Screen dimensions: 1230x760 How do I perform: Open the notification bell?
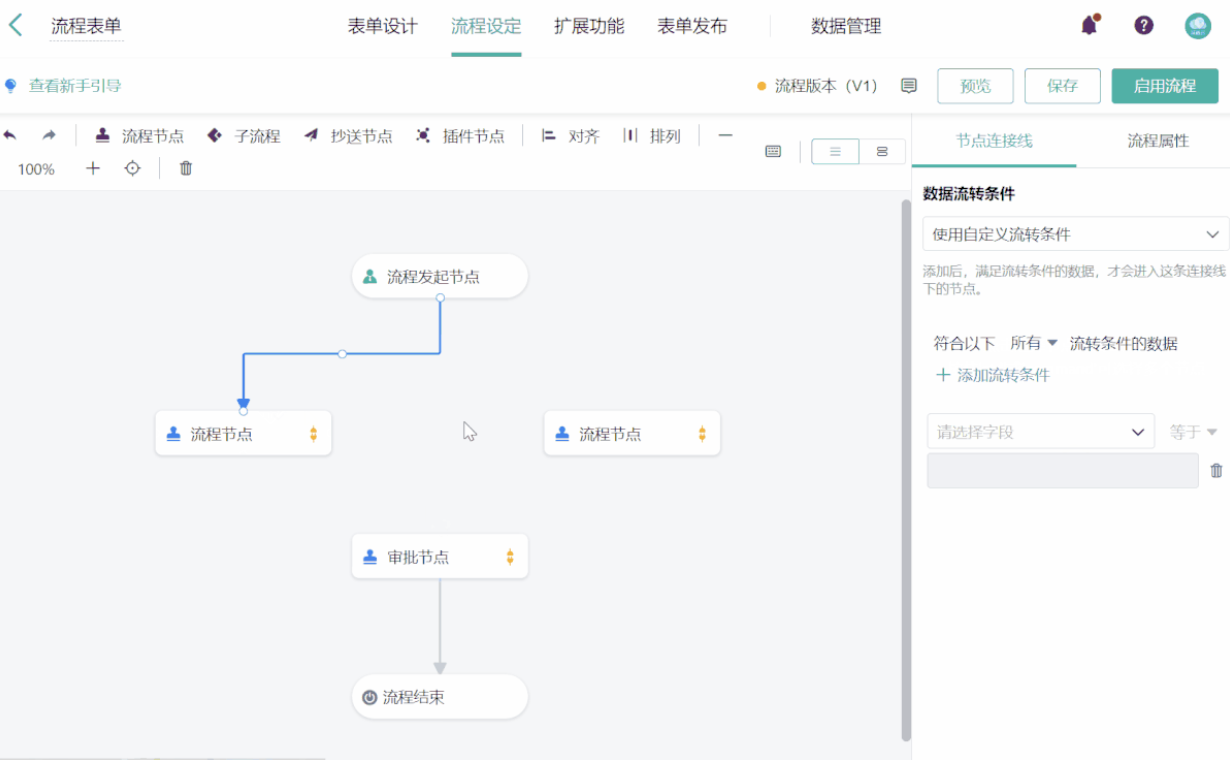pos(1089,26)
